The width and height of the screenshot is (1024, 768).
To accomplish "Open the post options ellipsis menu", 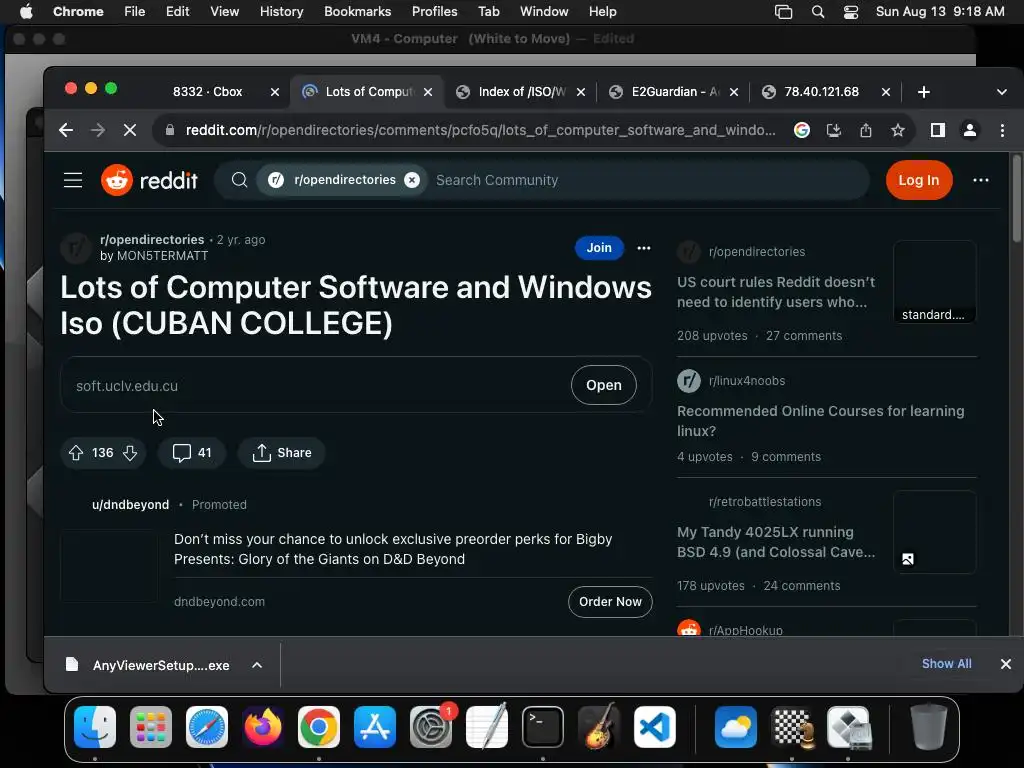I will click(644, 248).
